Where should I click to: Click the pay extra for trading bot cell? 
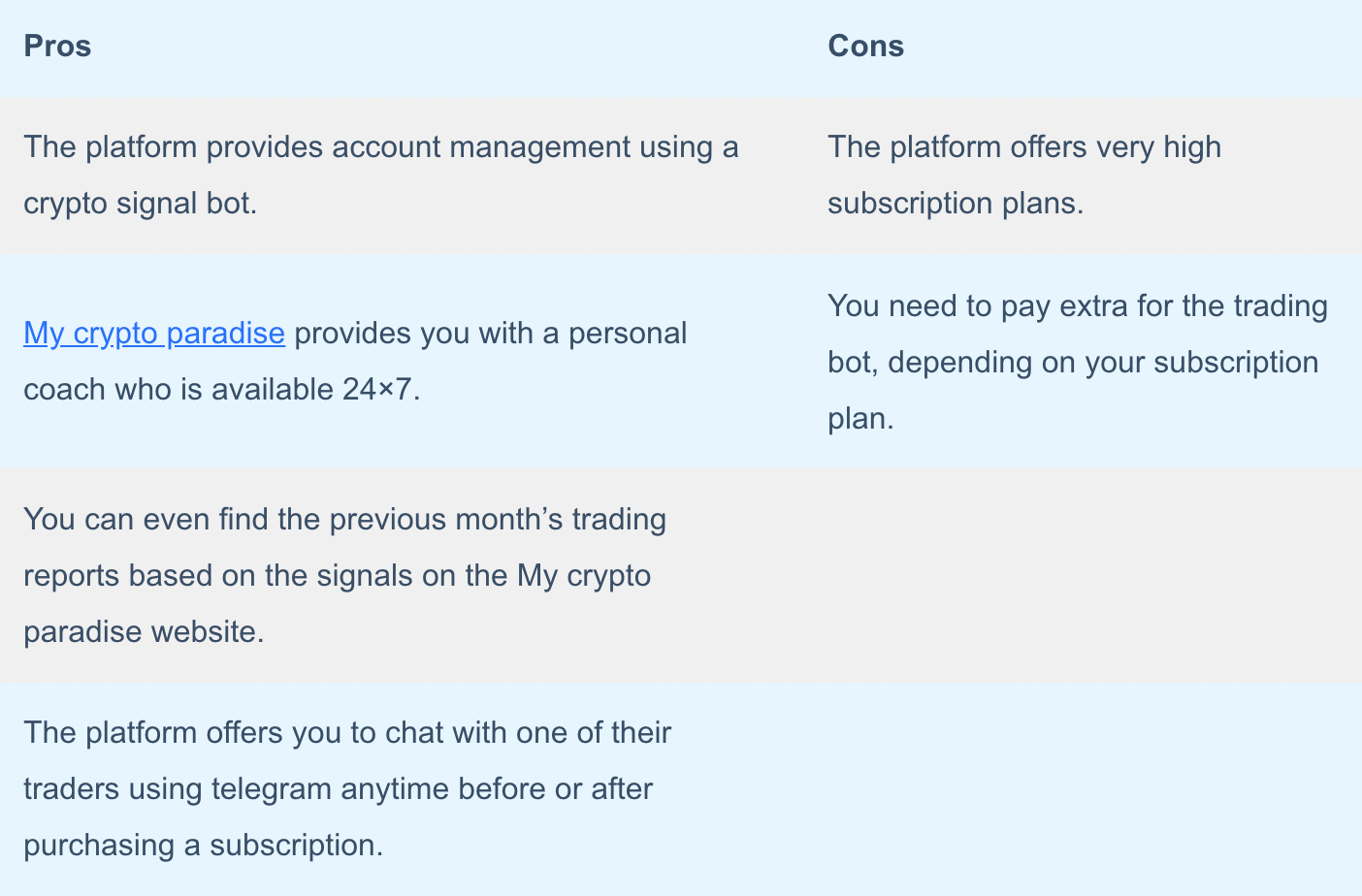click(1083, 361)
